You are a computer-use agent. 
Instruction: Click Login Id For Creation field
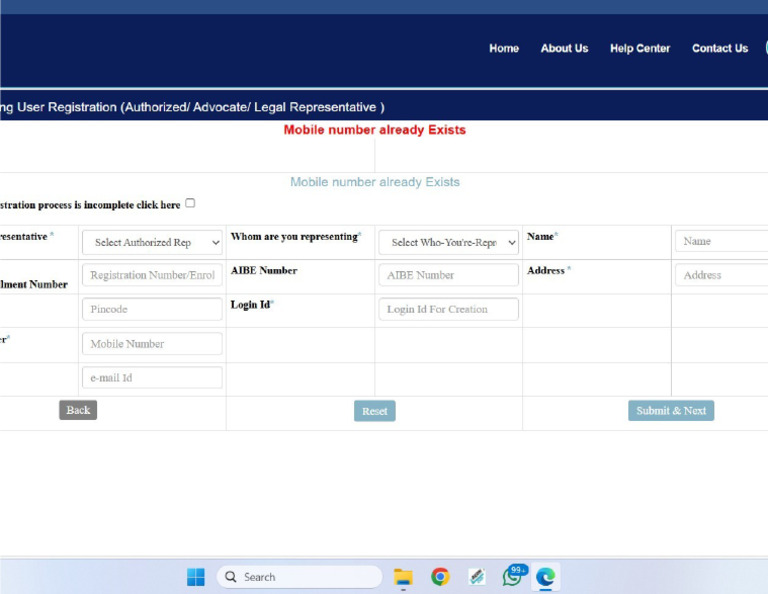click(449, 309)
